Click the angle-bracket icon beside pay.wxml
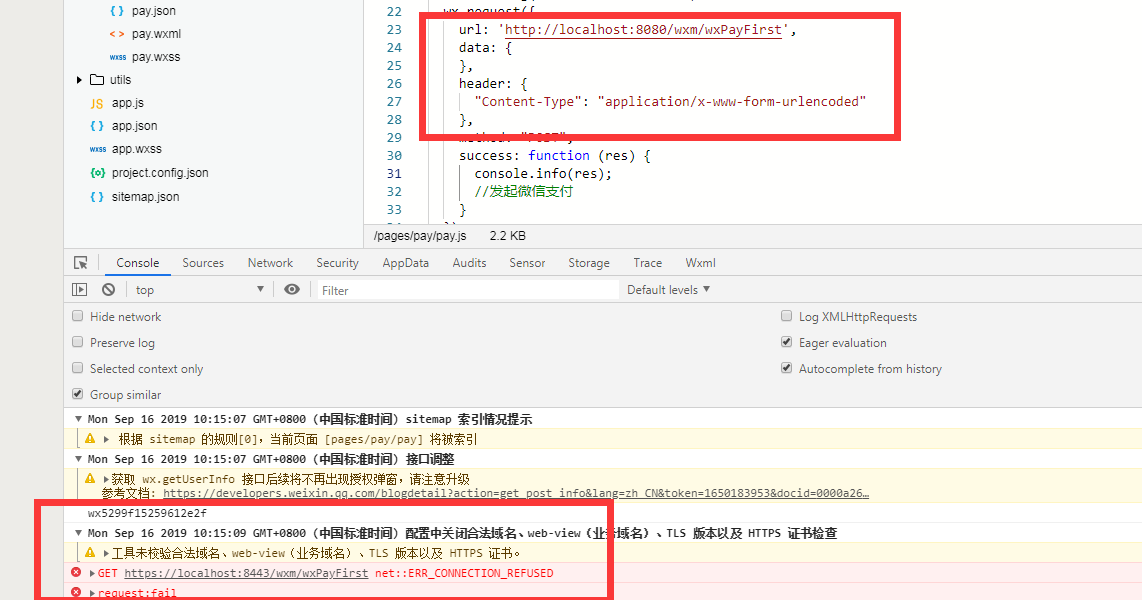 pyautogui.click(x=117, y=33)
